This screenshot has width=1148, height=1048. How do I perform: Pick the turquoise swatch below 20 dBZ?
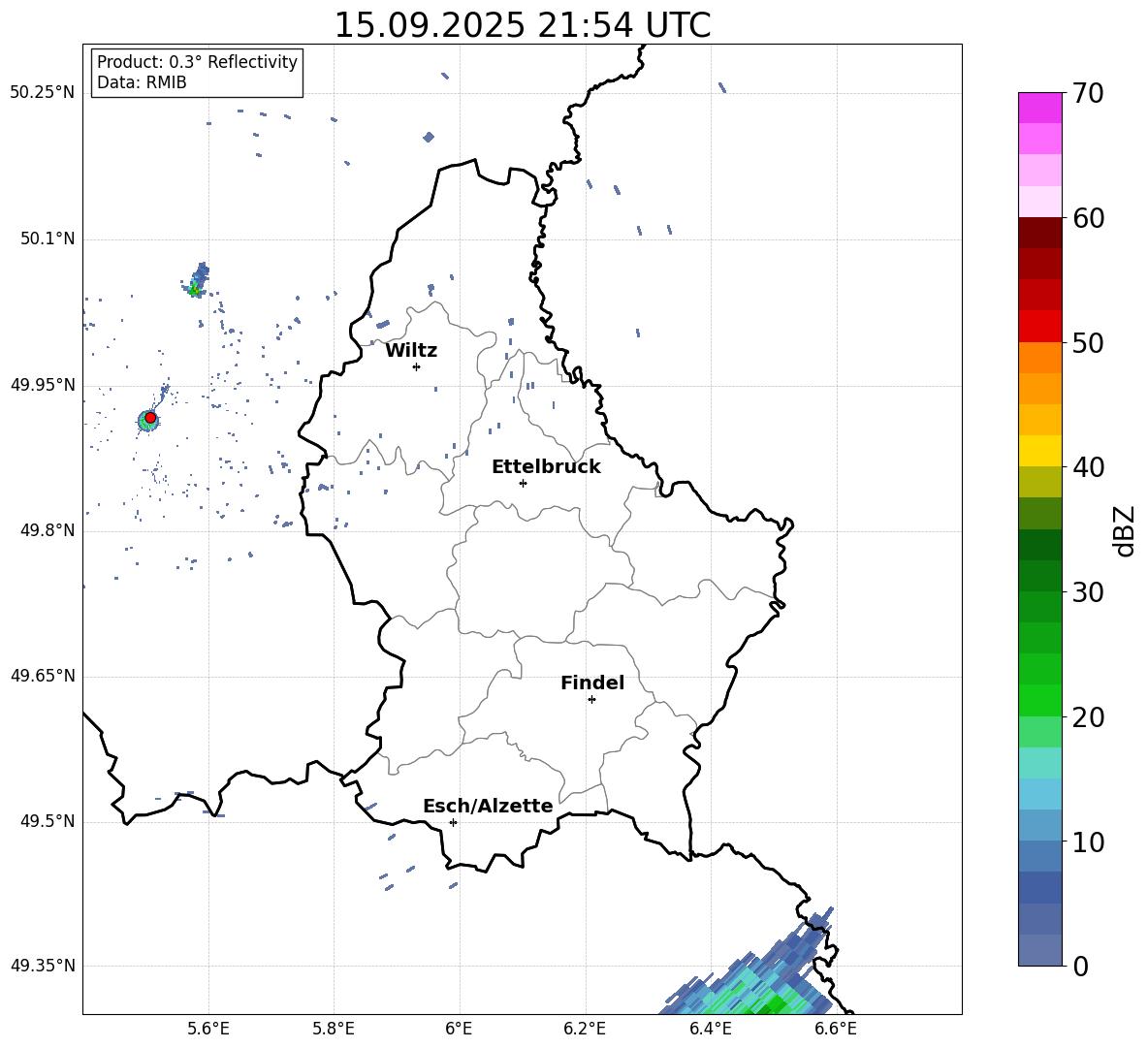click(x=1039, y=763)
